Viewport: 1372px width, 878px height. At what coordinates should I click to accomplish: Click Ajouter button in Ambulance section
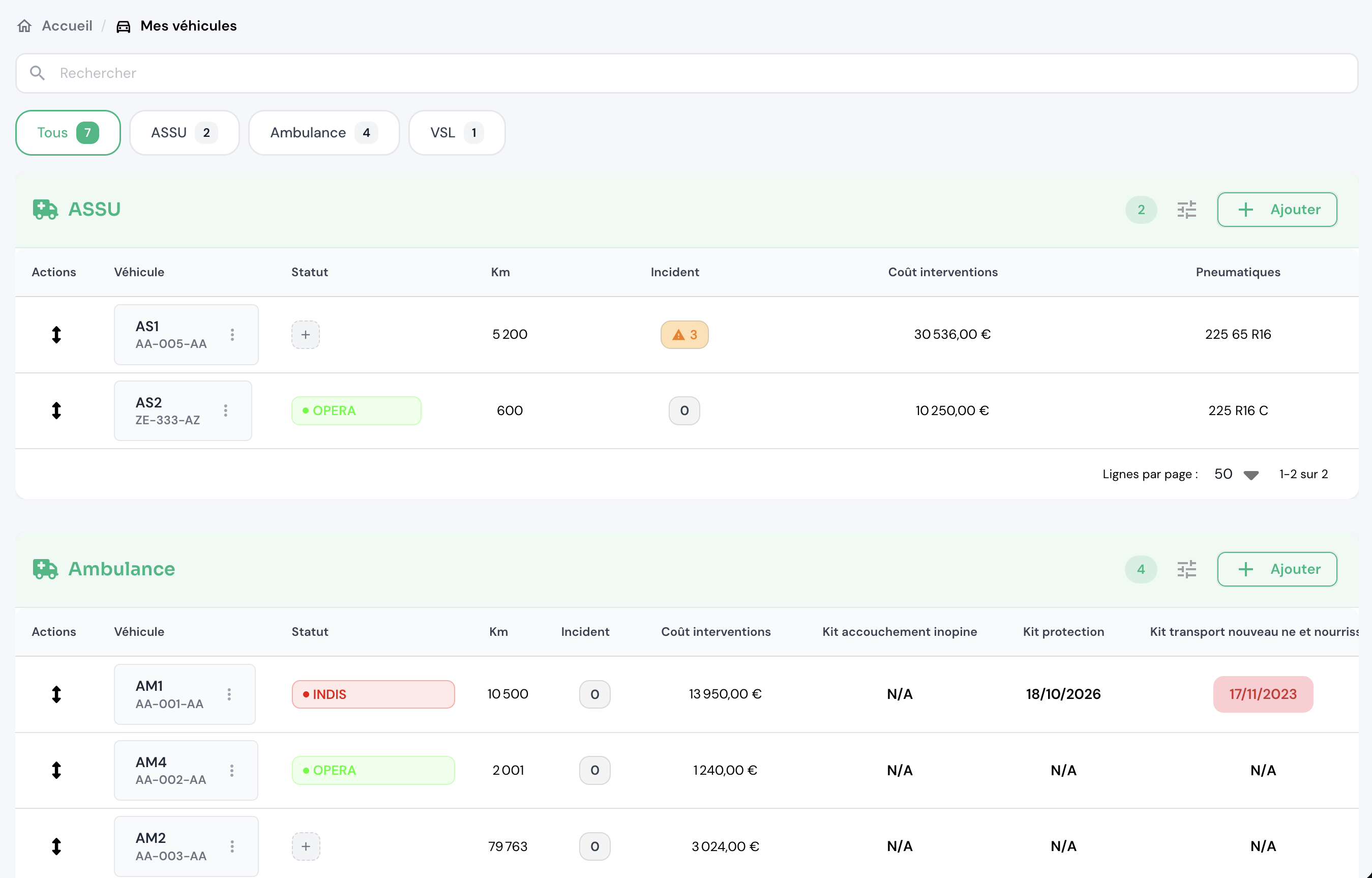coord(1276,569)
